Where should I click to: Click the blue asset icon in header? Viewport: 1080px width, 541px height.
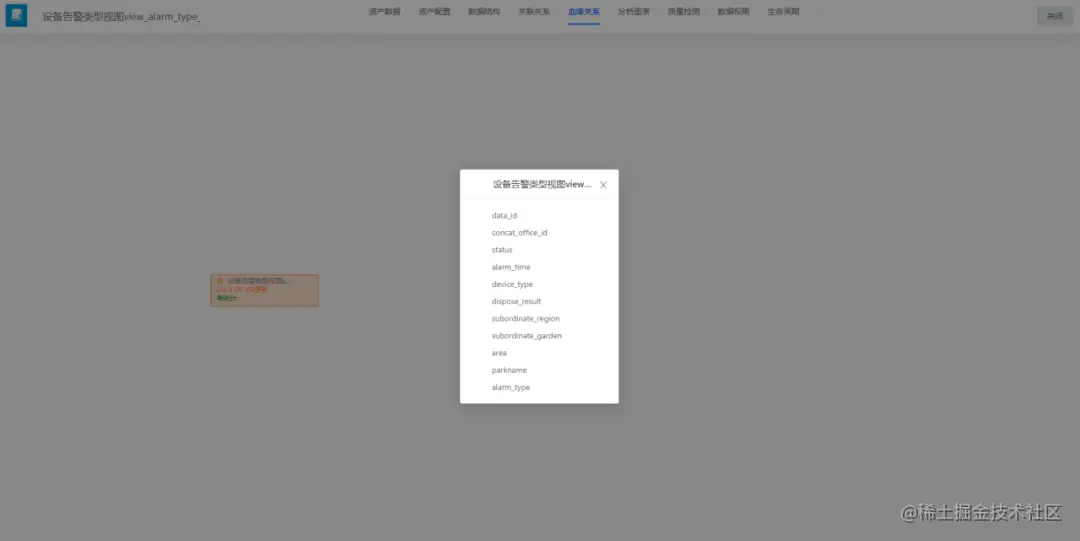(17, 15)
